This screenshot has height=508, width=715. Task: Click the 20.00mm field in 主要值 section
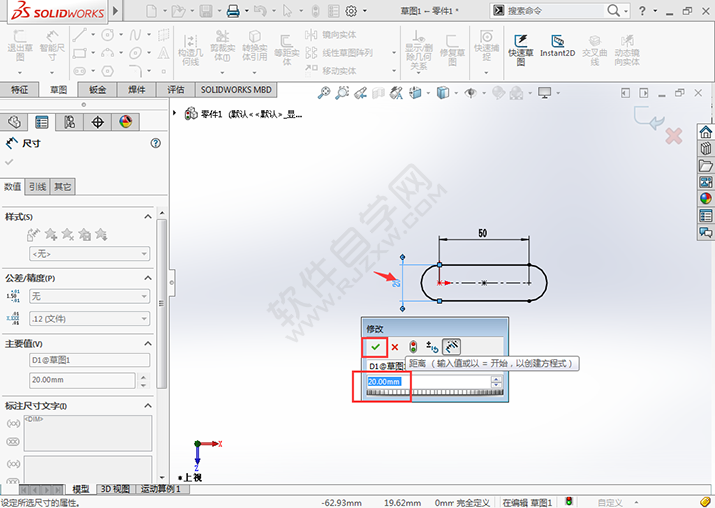pos(82,380)
